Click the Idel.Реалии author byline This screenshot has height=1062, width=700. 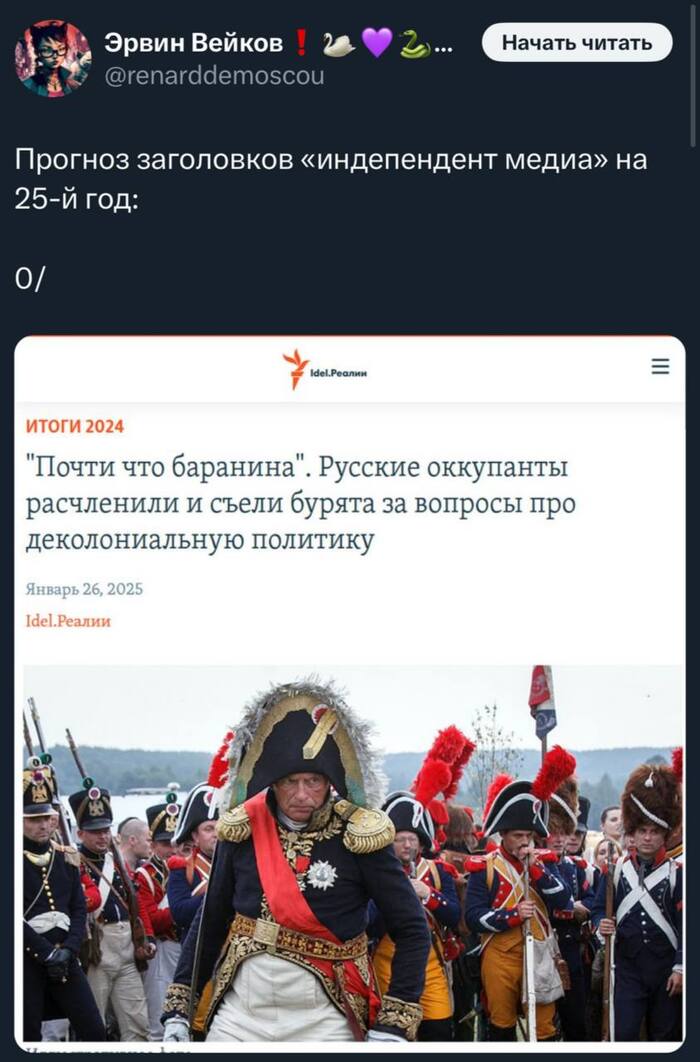tap(68, 621)
